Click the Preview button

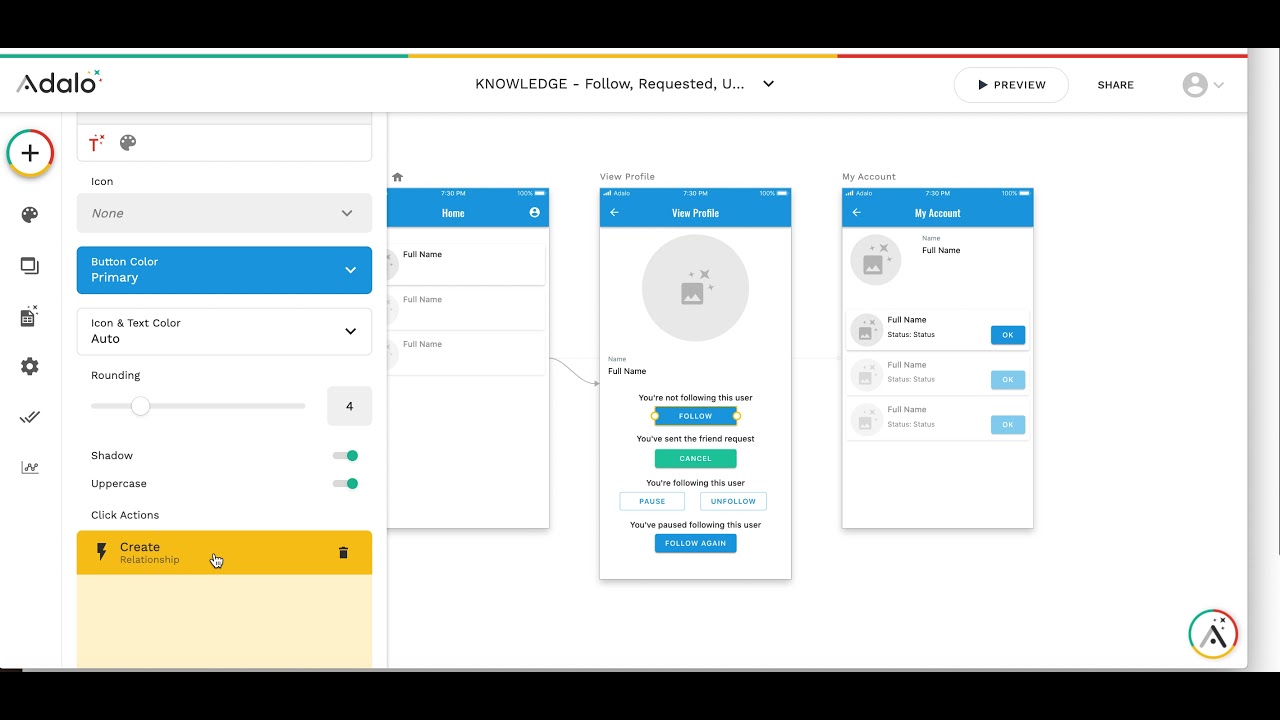click(x=1011, y=85)
